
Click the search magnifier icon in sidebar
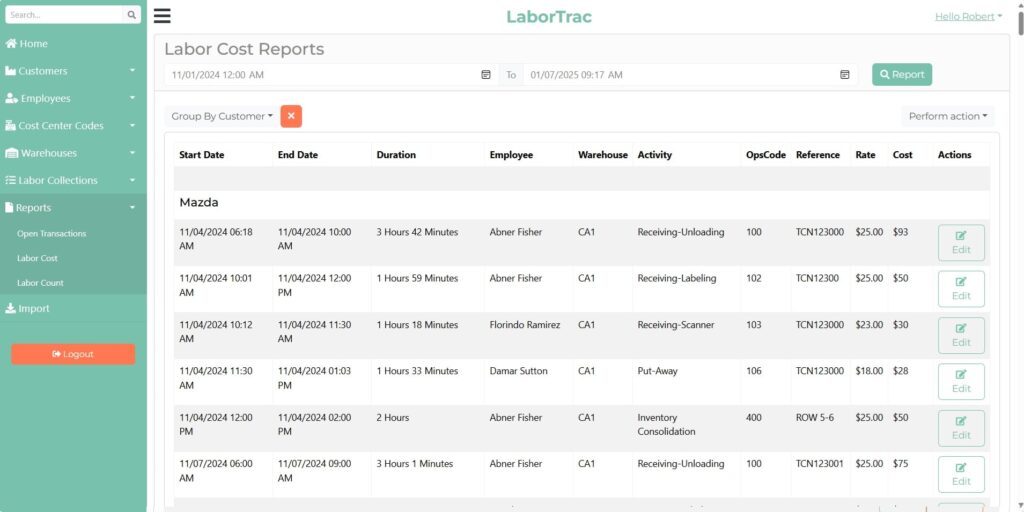[x=132, y=15]
